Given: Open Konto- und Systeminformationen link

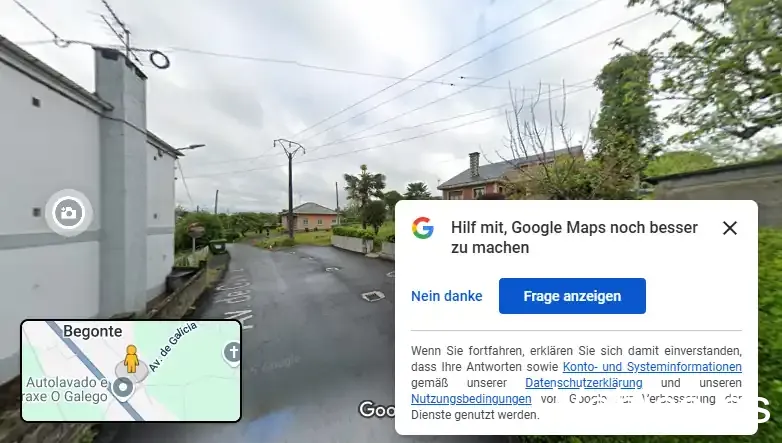Looking at the screenshot, I should click(x=652, y=367).
